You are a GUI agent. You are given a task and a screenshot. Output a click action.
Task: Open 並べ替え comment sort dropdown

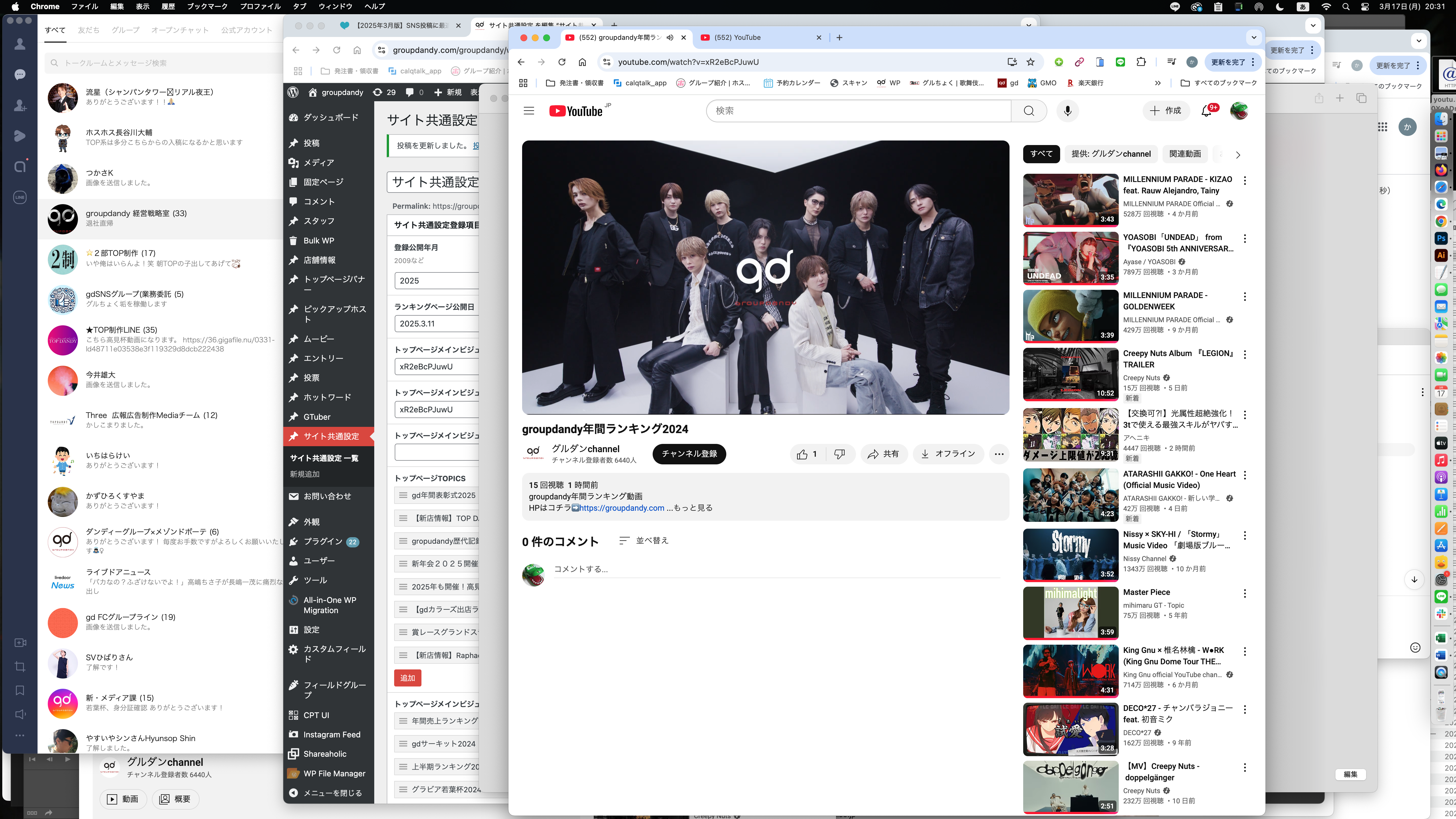coord(644,540)
